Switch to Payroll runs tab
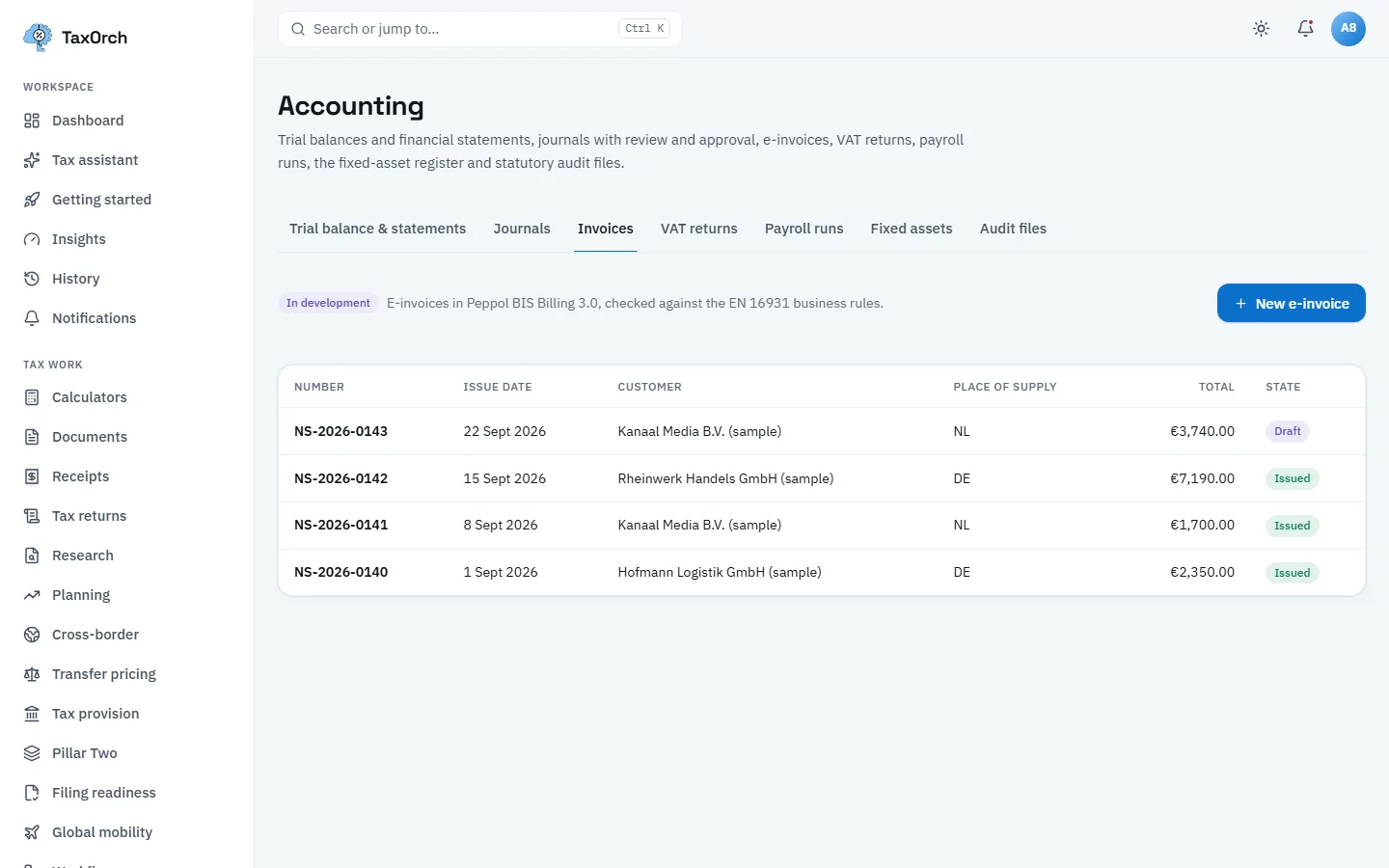The width and height of the screenshot is (1389, 868). 804,229
